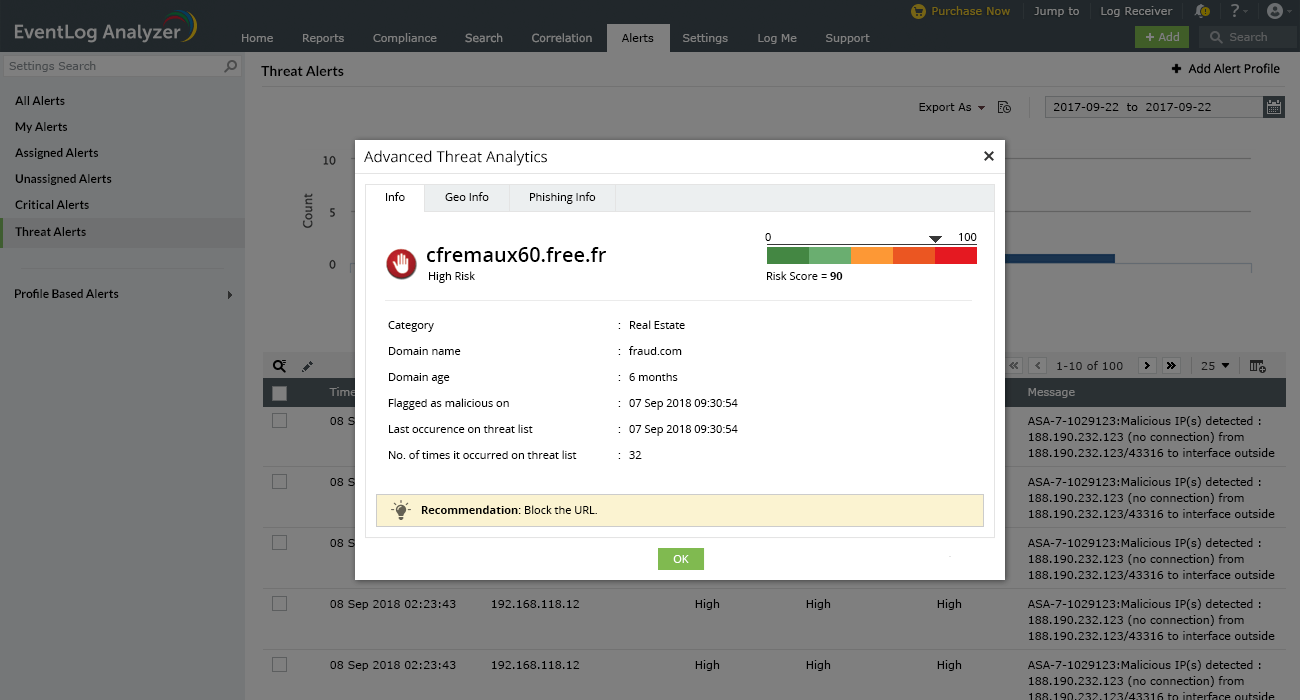The width and height of the screenshot is (1300, 700).
Task: Click the column chooser icon in table
Action: pos(1258,366)
